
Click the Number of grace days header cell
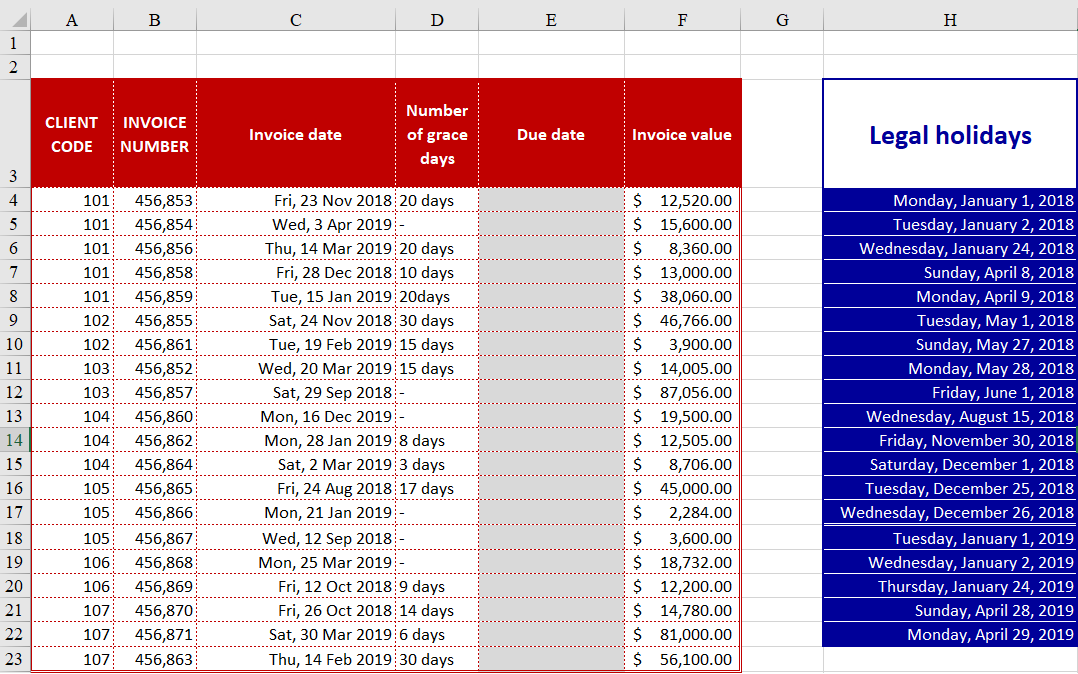click(x=436, y=133)
